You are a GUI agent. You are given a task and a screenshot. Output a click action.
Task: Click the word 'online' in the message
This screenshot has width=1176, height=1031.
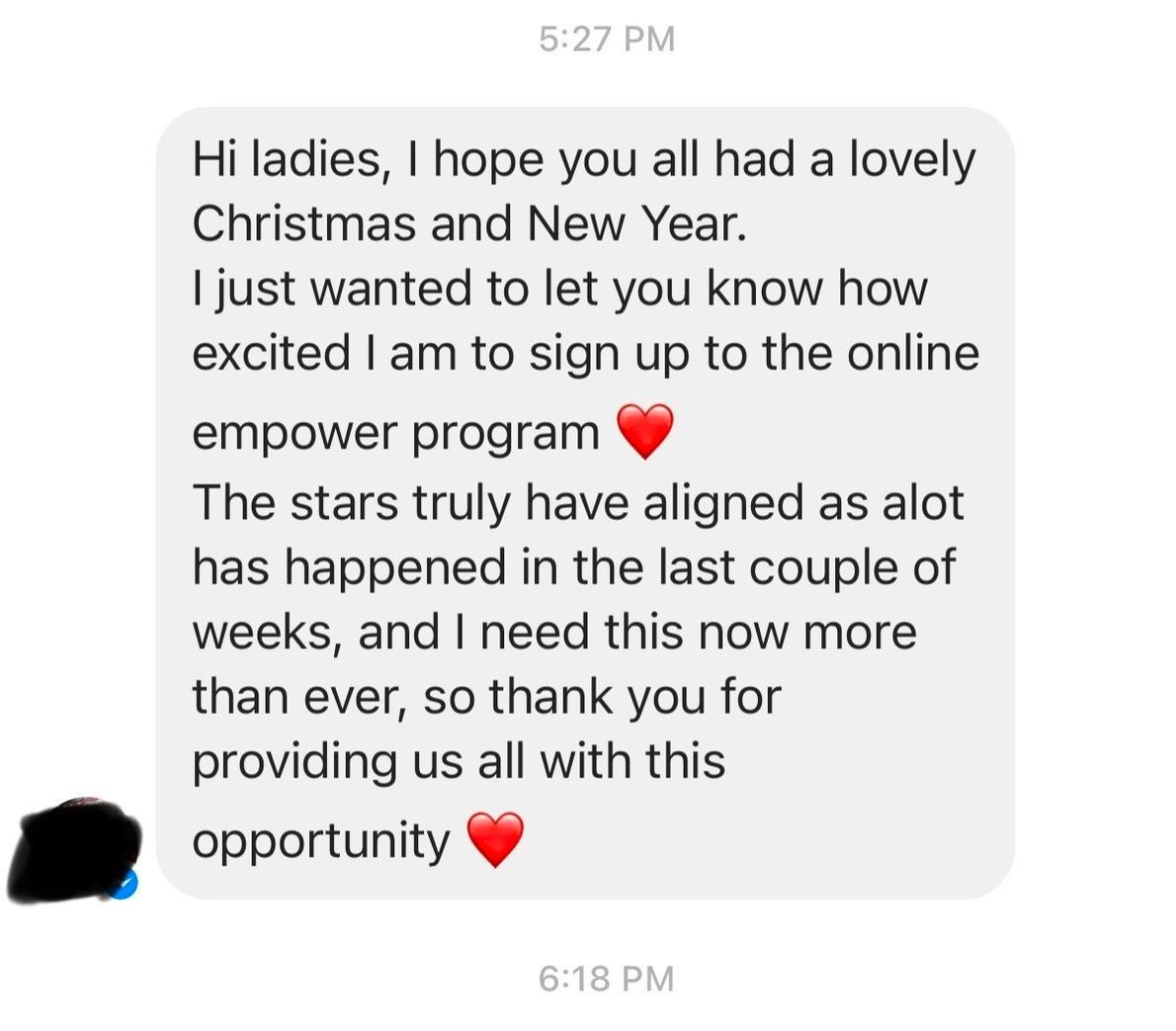point(913,353)
